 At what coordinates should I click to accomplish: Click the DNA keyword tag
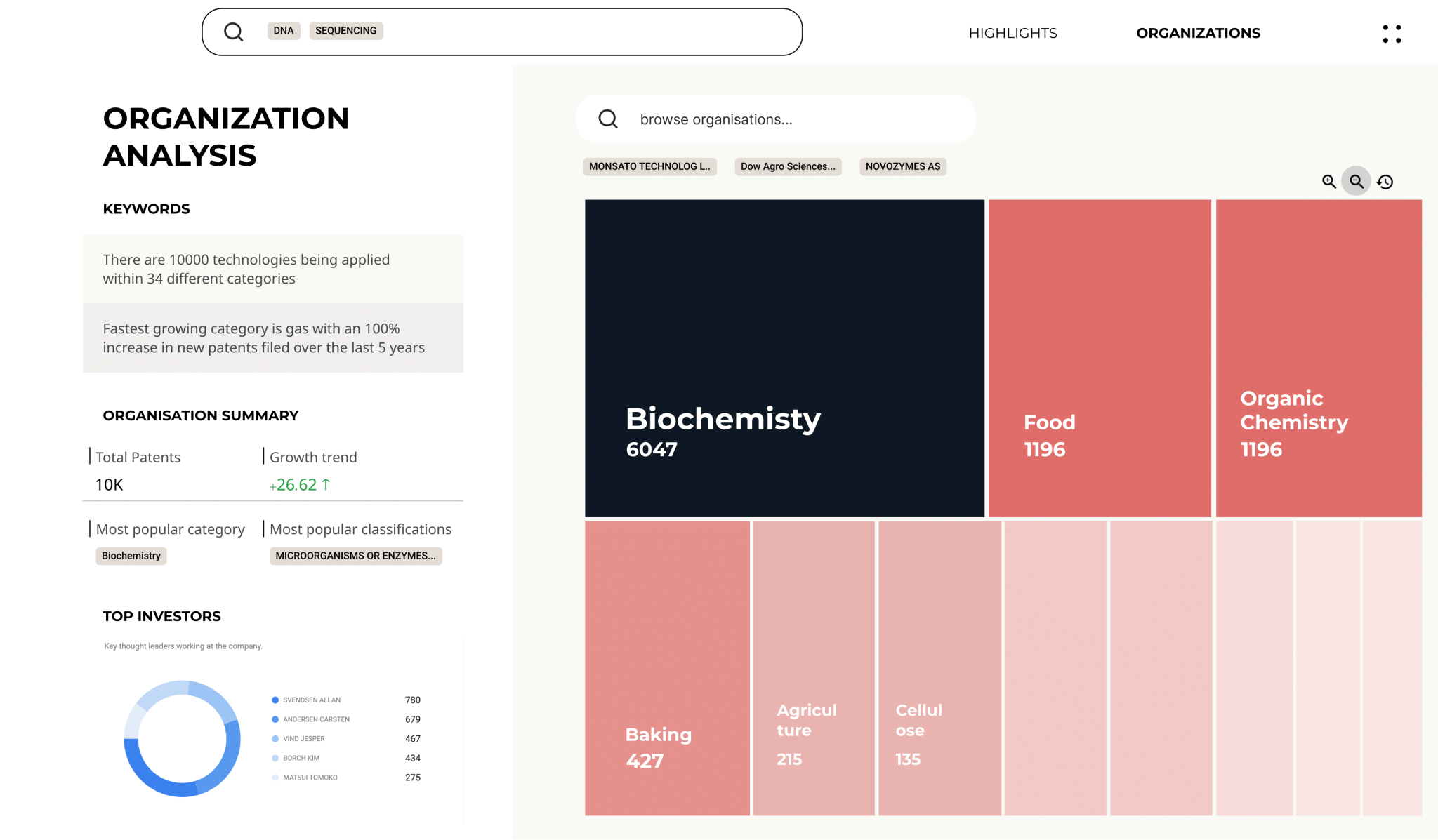click(284, 31)
